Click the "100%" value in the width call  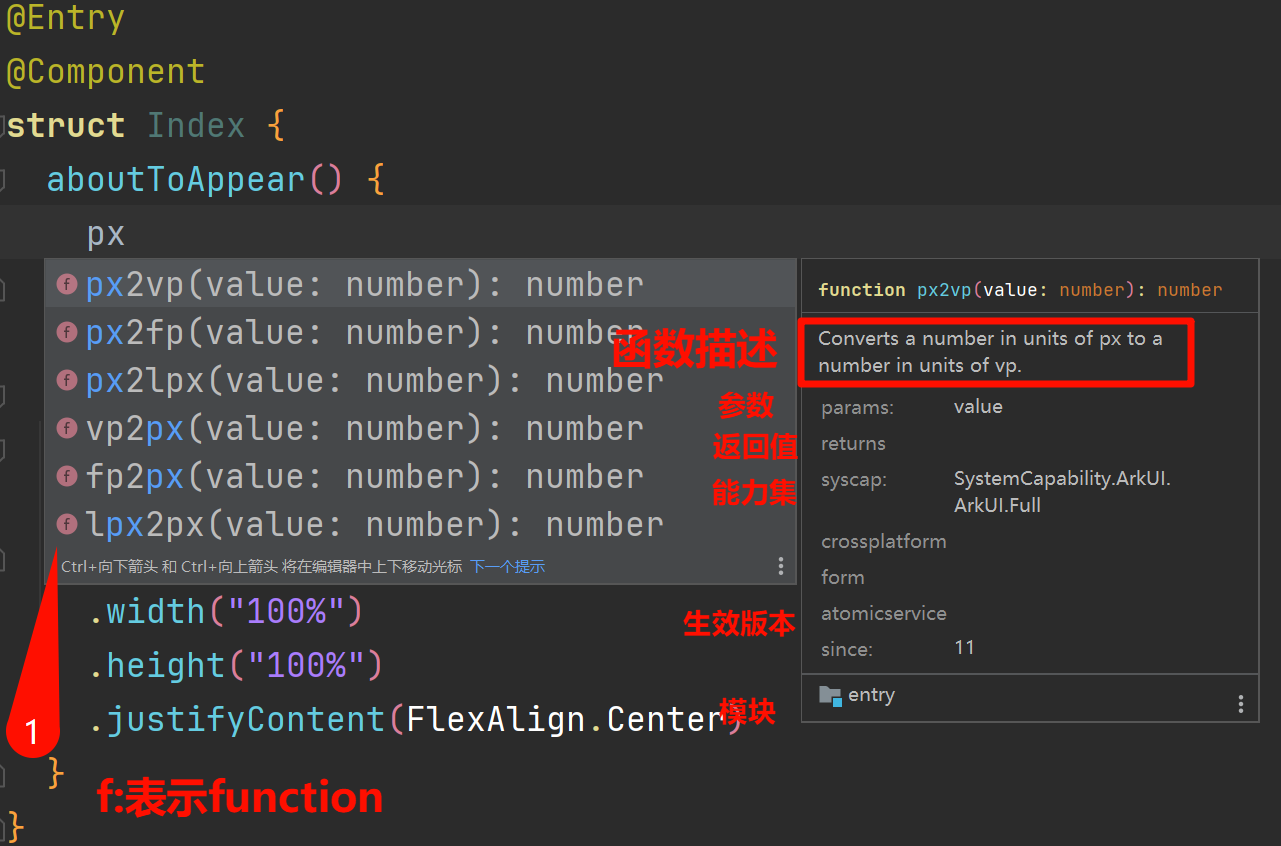pos(285,611)
